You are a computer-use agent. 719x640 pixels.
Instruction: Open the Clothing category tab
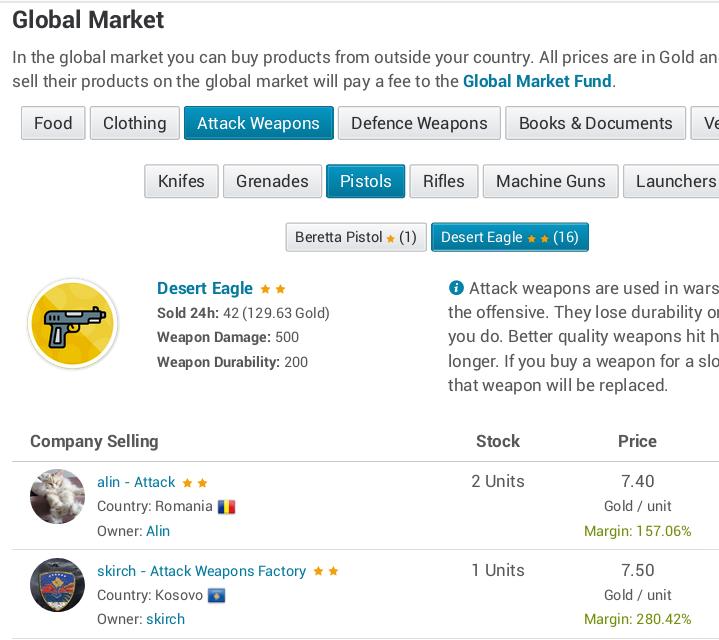[x=135, y=123]
